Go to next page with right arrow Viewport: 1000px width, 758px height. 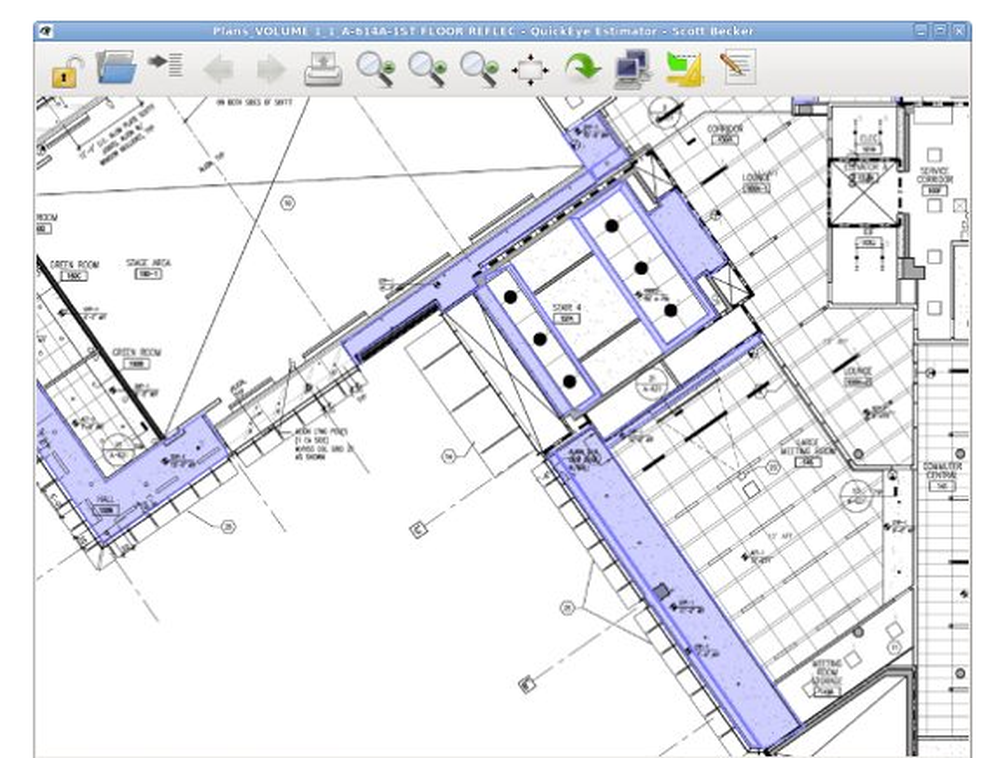click(x=271, y=68)
